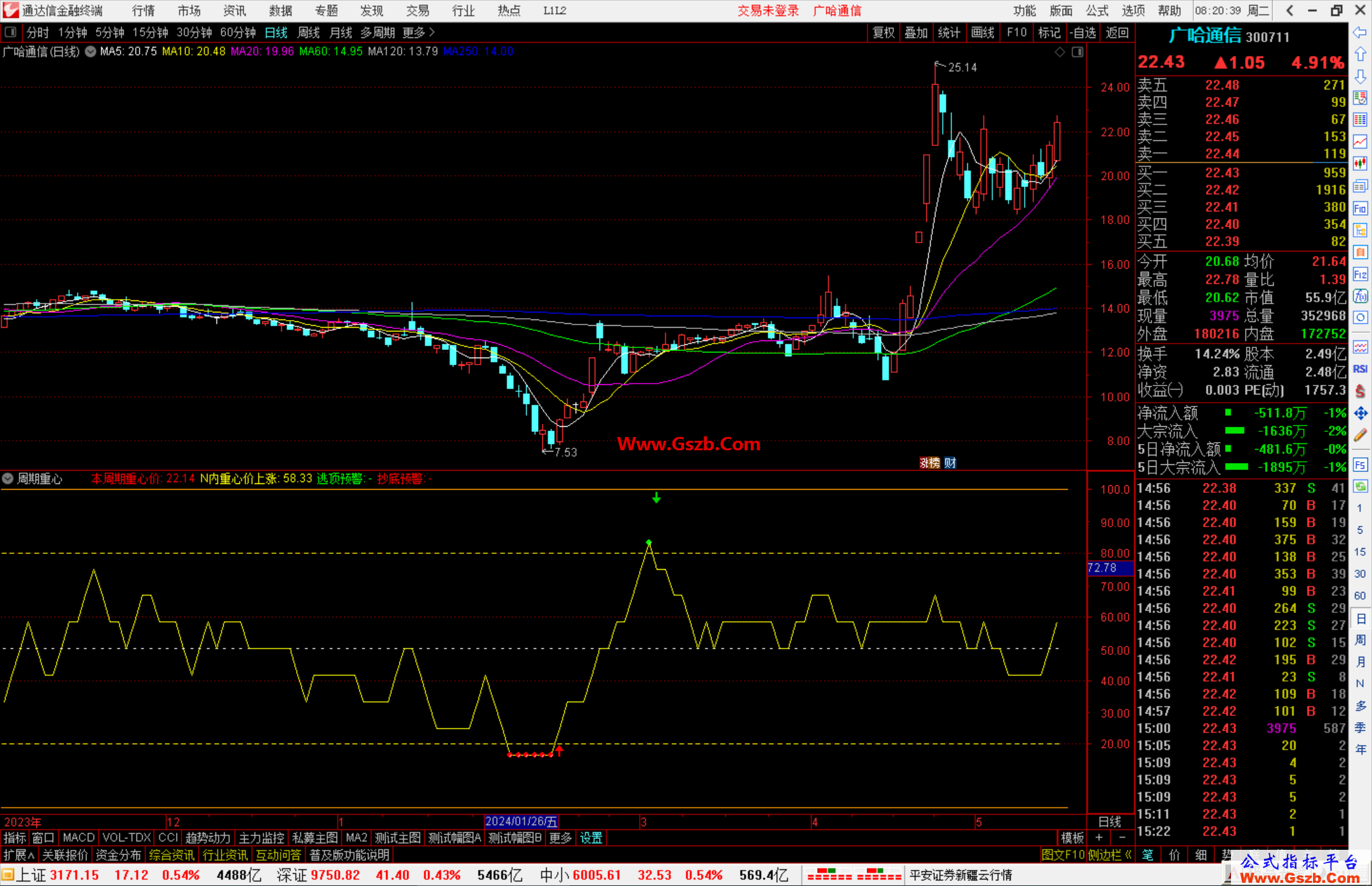Select monthly 月 period in right sidebar
Screen dimensions: 1372x886
click(1360, 662)
